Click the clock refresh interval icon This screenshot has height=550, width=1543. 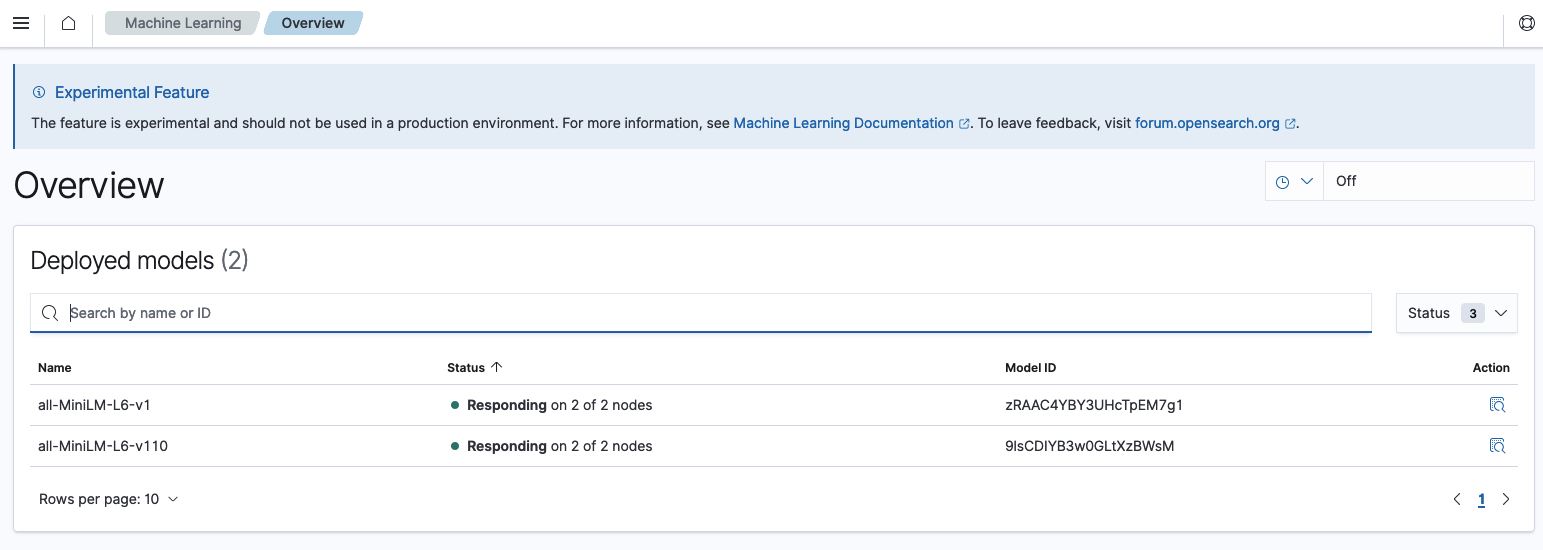(1282, 182)
